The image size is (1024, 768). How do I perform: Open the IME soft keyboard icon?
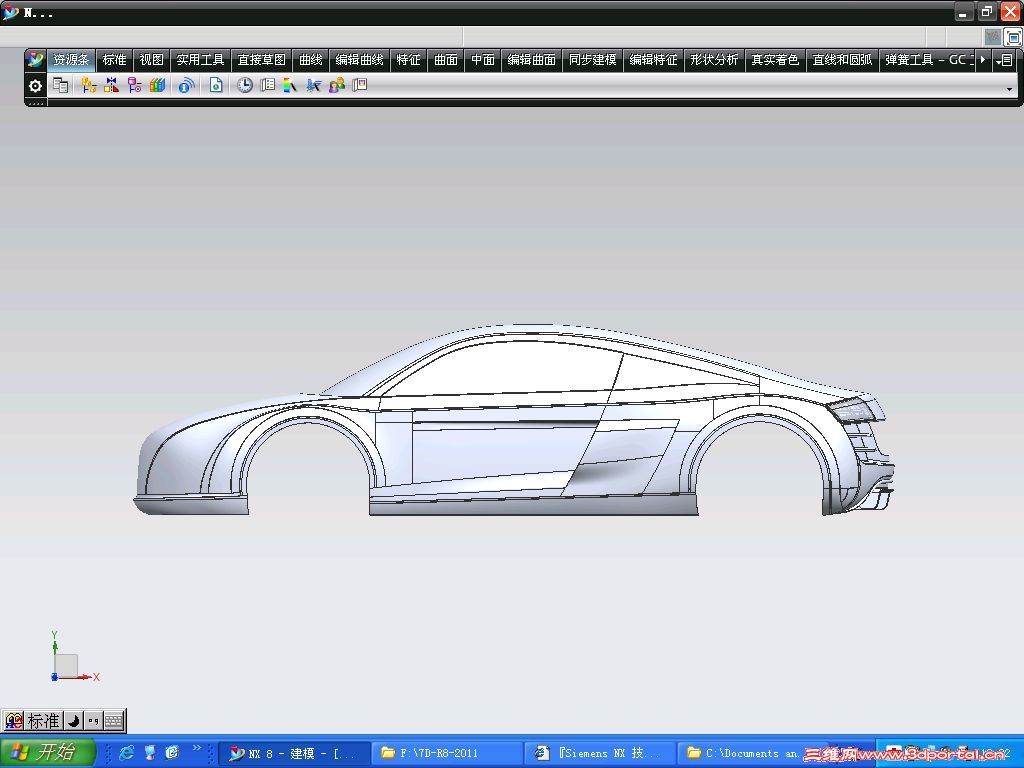pyautogui.click(x=114, y=721)
